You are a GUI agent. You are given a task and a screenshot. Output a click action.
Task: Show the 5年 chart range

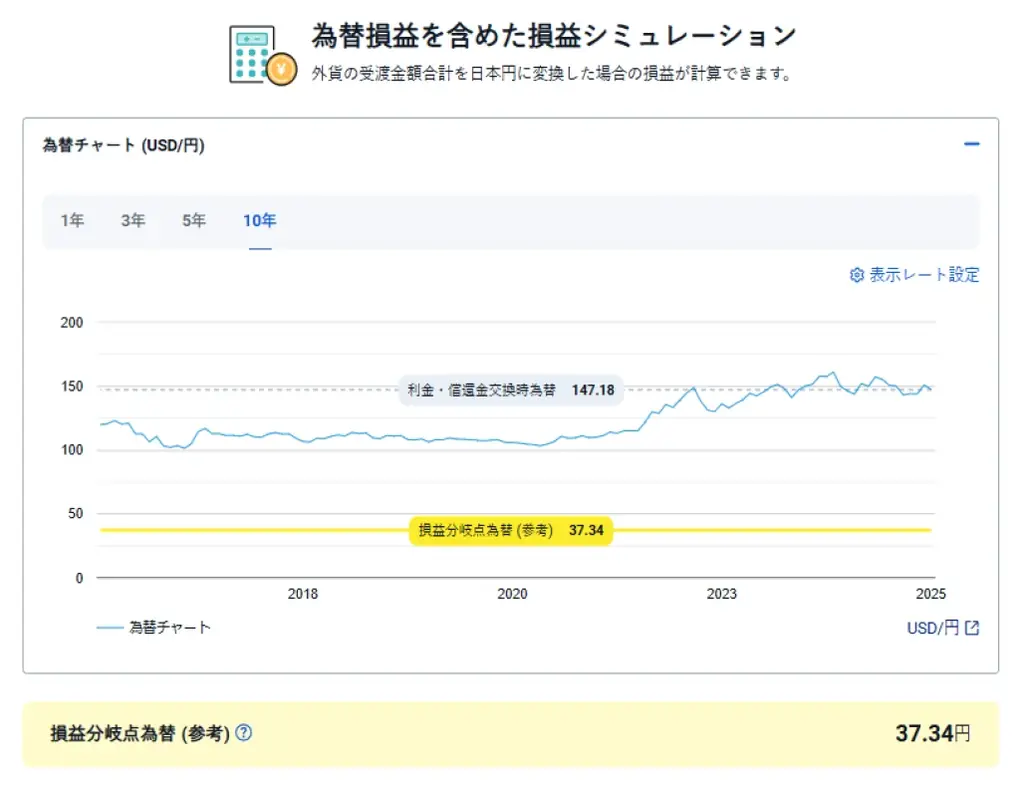(194, 221)
